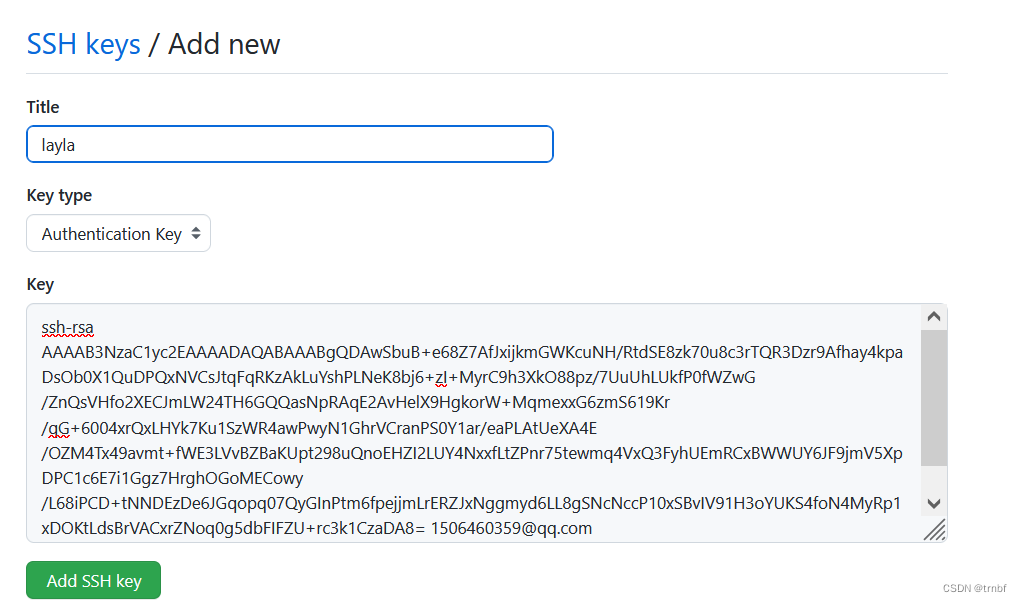This screenshot has height=602, width=1022.
Task: Click the "Key type" label
Action: coord(59,195)
